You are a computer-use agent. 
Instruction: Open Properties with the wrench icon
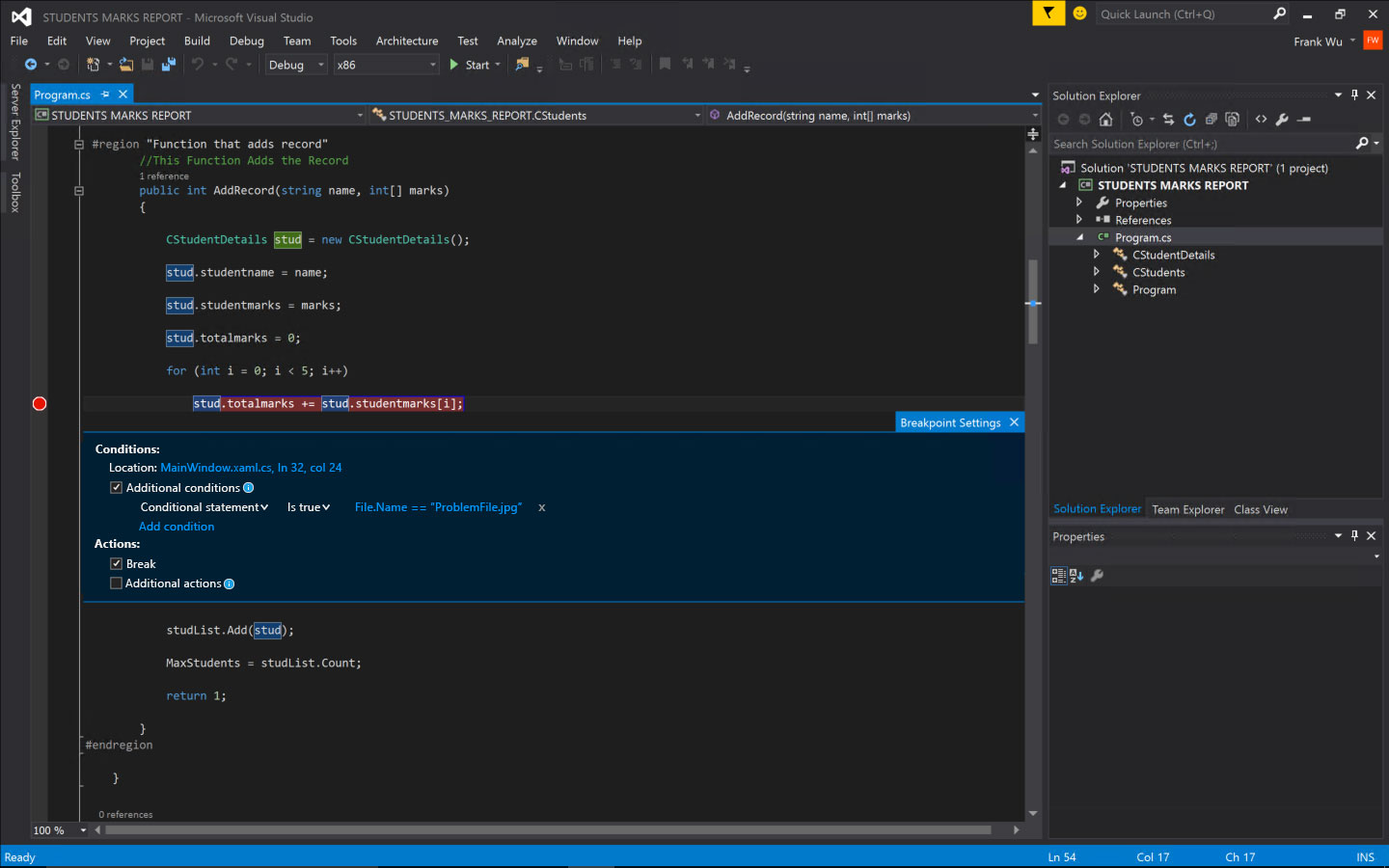(x=1282, y=119)
